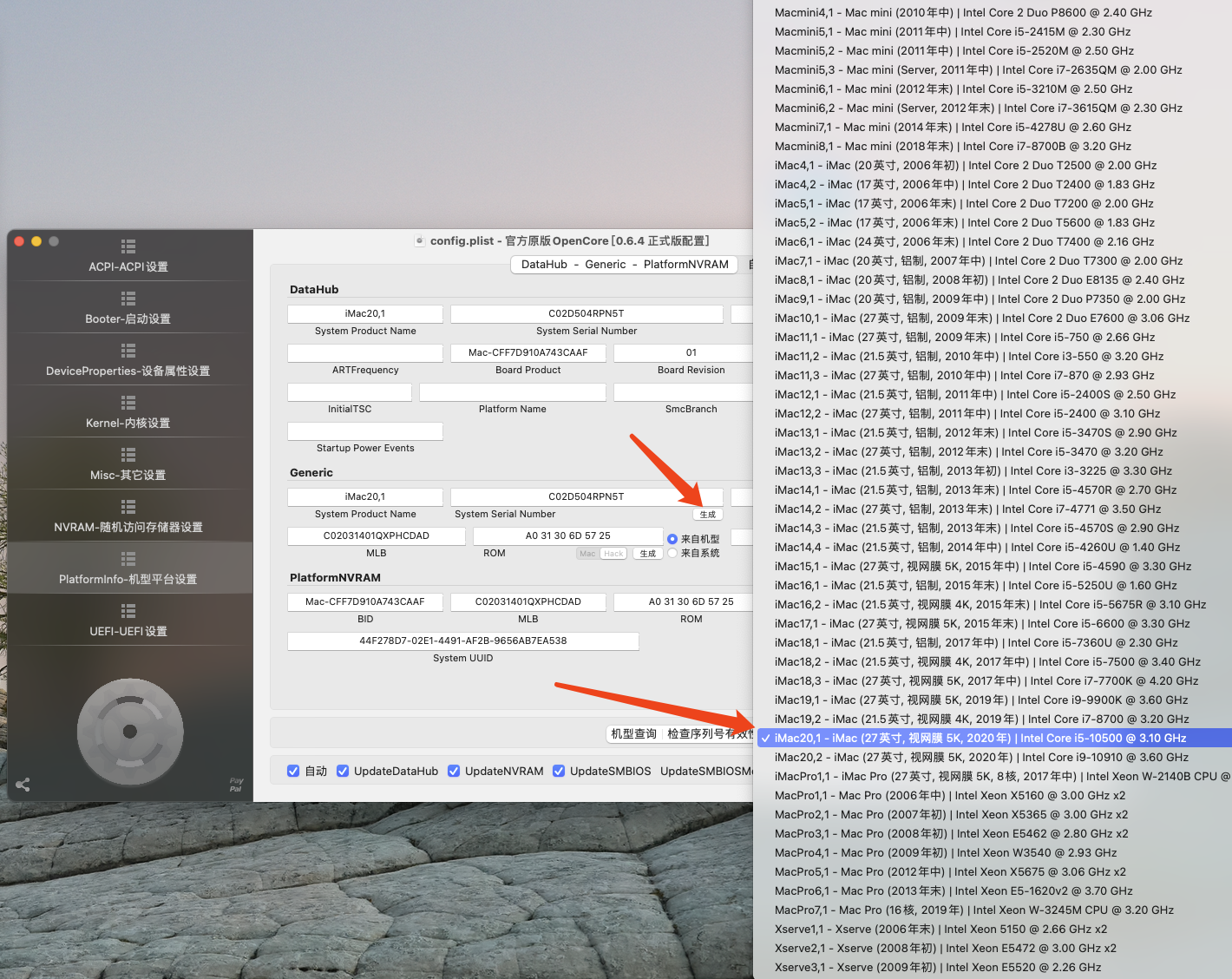Click the PlatformNVRAM ROM field

click(x=684, y=601)
